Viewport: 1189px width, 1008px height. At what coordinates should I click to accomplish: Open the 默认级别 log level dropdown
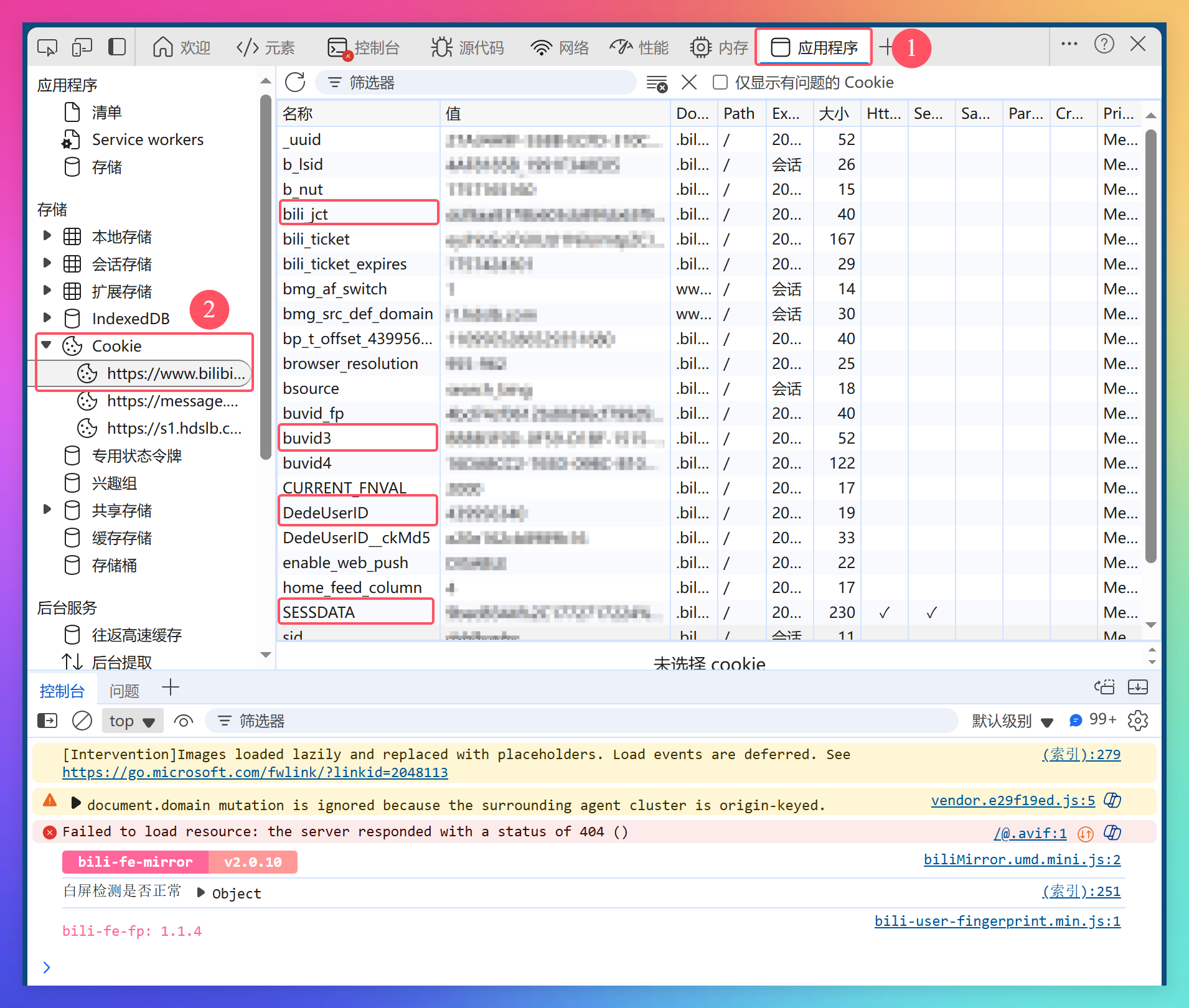pos(1012,721)
